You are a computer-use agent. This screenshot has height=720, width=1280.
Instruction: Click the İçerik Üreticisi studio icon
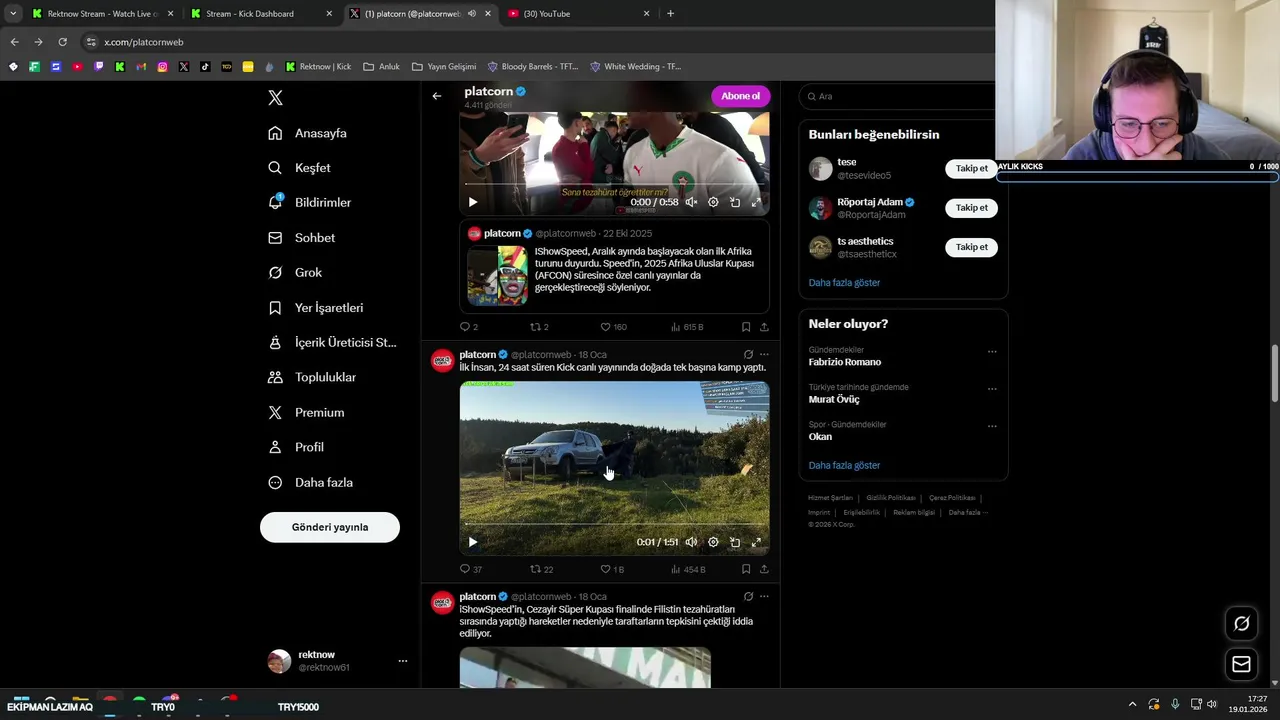276,342
